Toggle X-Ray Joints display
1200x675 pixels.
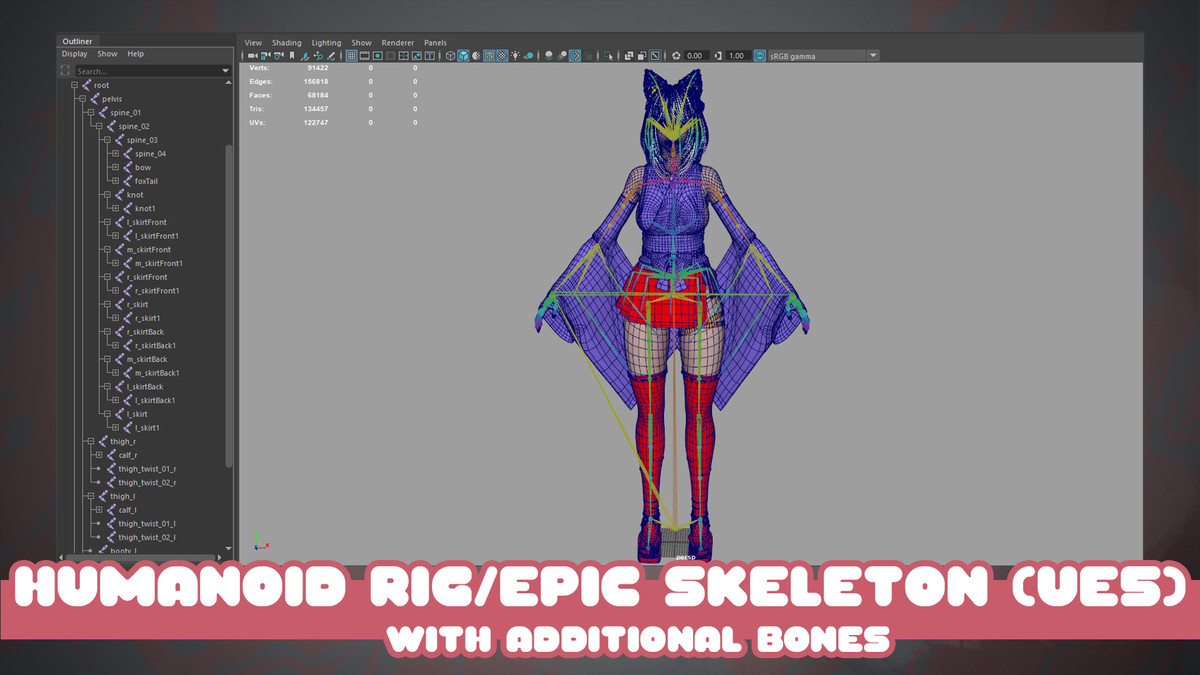coord(654,56)
